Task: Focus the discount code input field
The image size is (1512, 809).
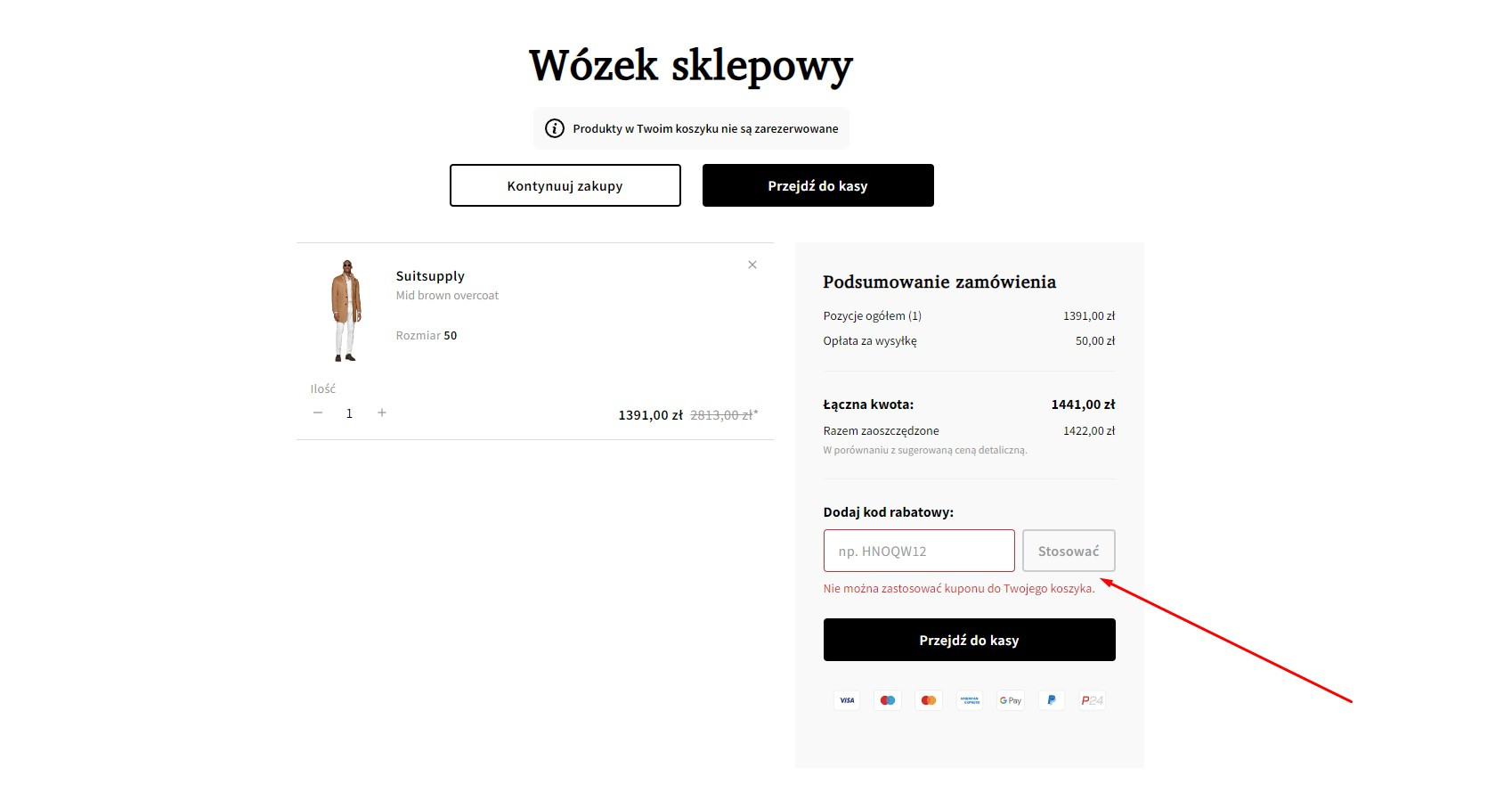Action: (919, 551)
